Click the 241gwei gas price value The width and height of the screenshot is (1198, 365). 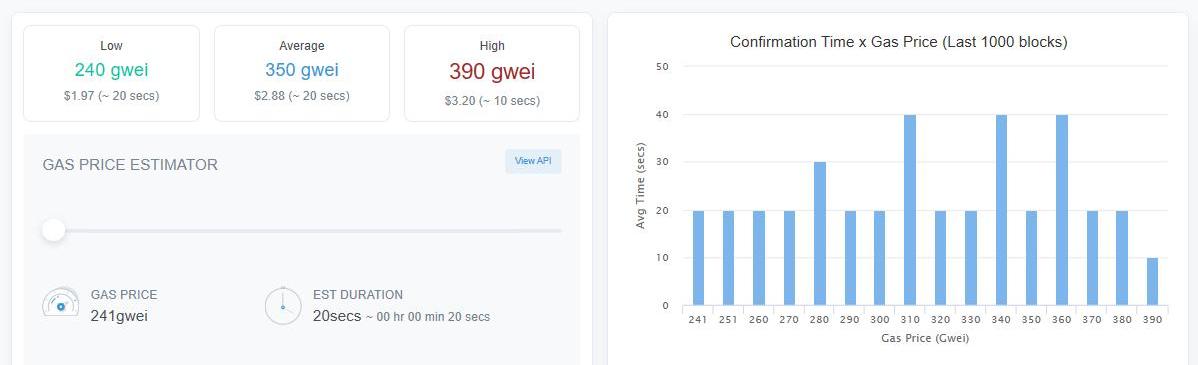tap(119, 315)
